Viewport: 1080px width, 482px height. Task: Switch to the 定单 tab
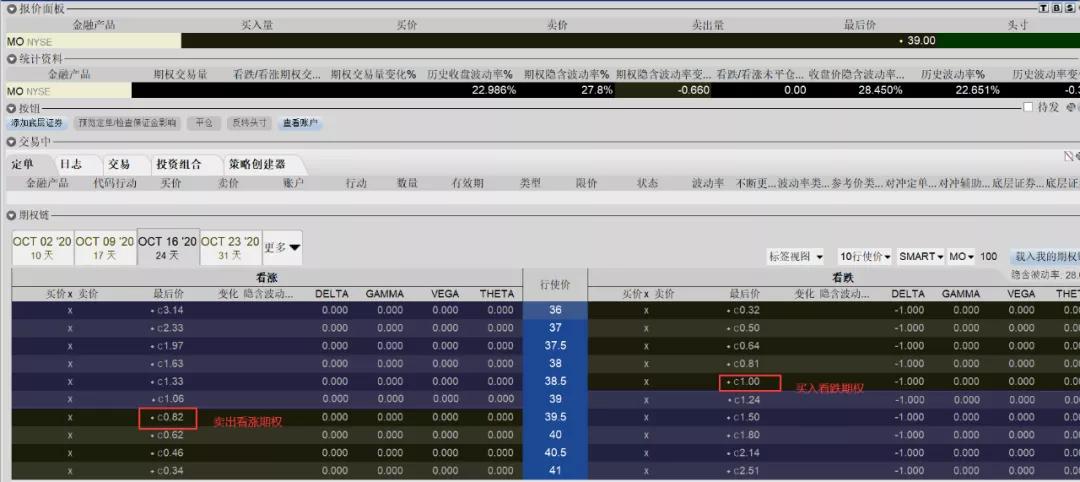[x=23, y=164]
